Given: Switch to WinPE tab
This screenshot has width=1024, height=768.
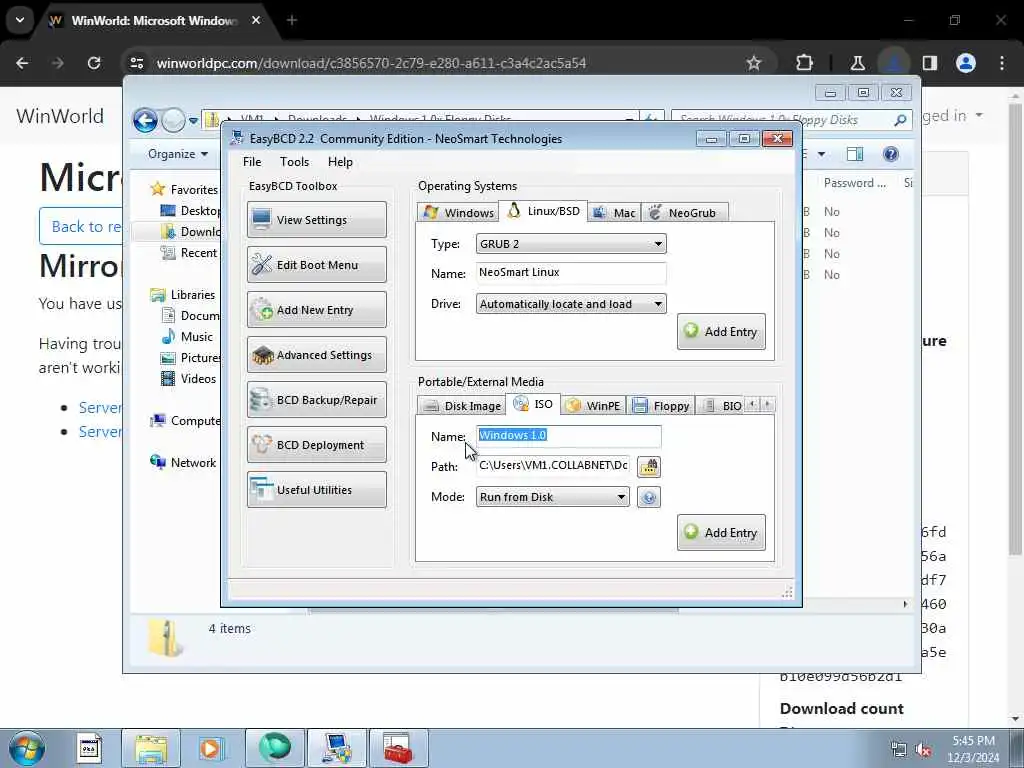Looking at the screenshot, I should point(593,406).
